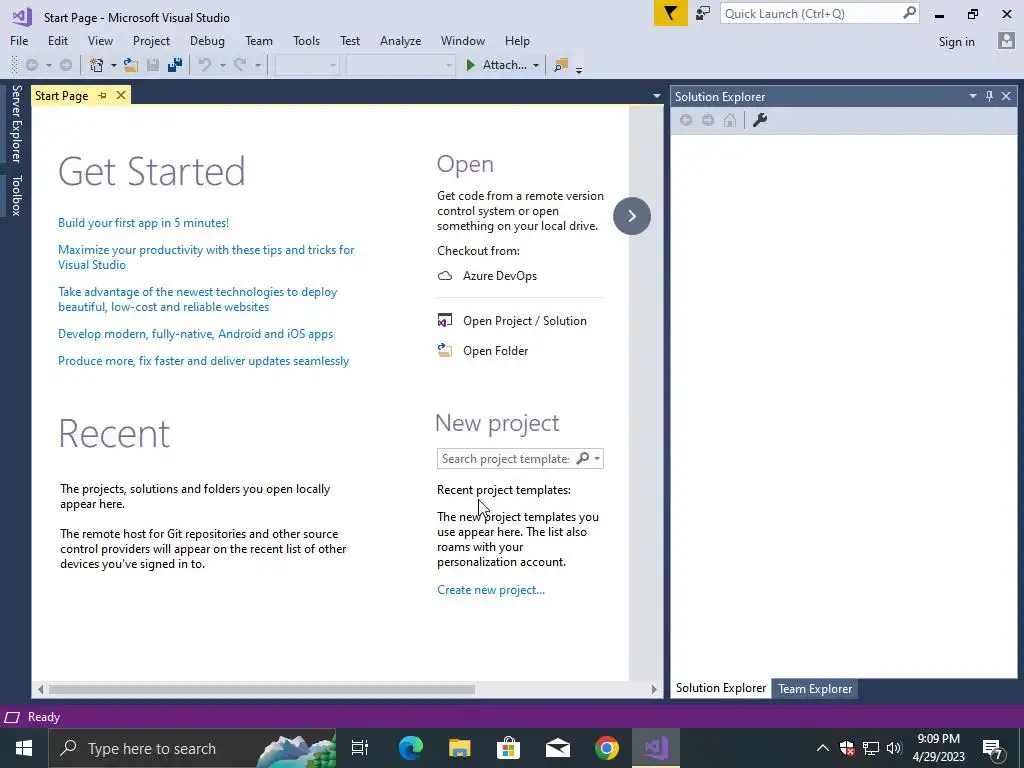Click the Find in Files toolbar icon

561,65
